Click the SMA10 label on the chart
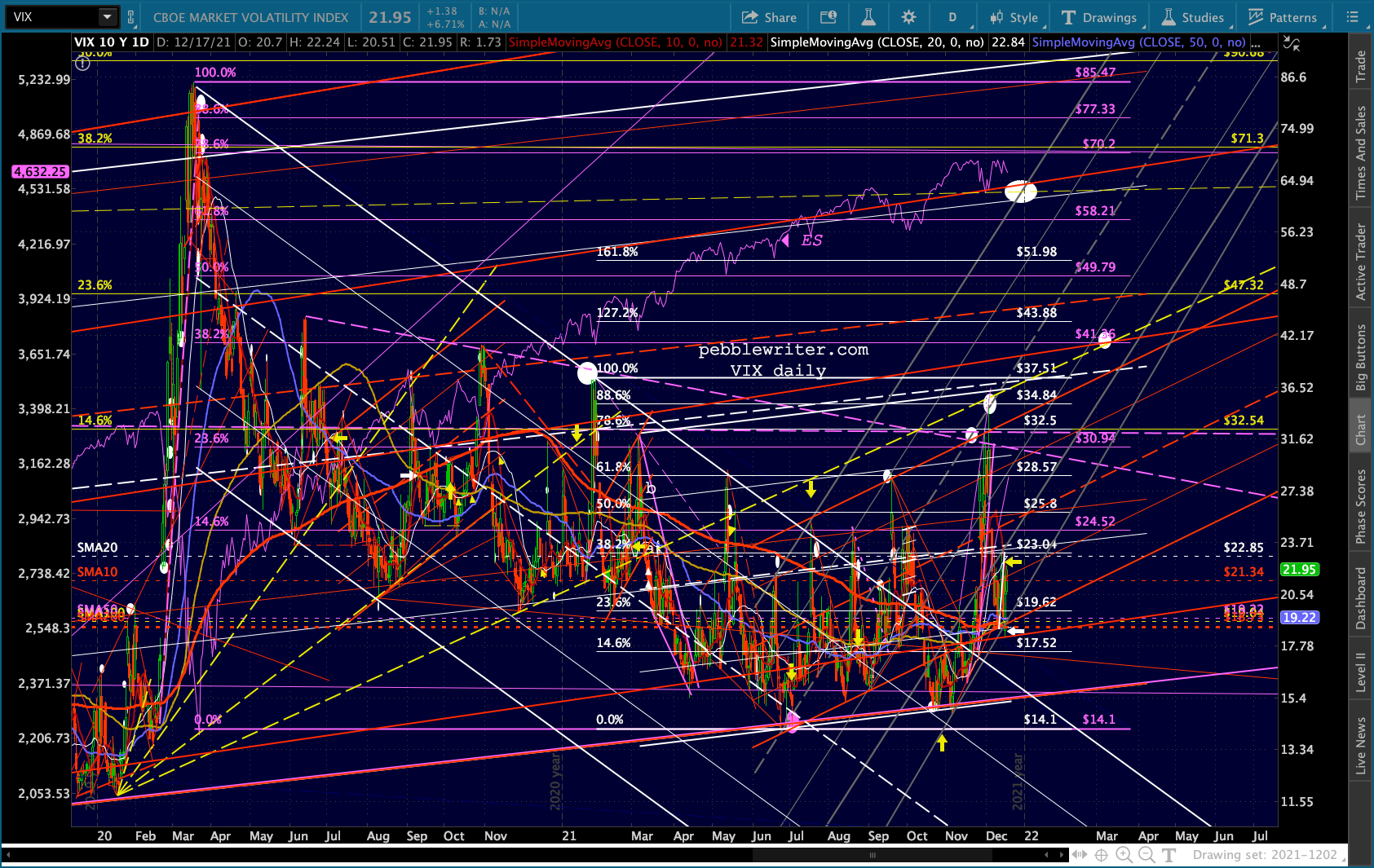Image resolution: width=1374 pixels, height=868 pixels. tap(97, 572)
